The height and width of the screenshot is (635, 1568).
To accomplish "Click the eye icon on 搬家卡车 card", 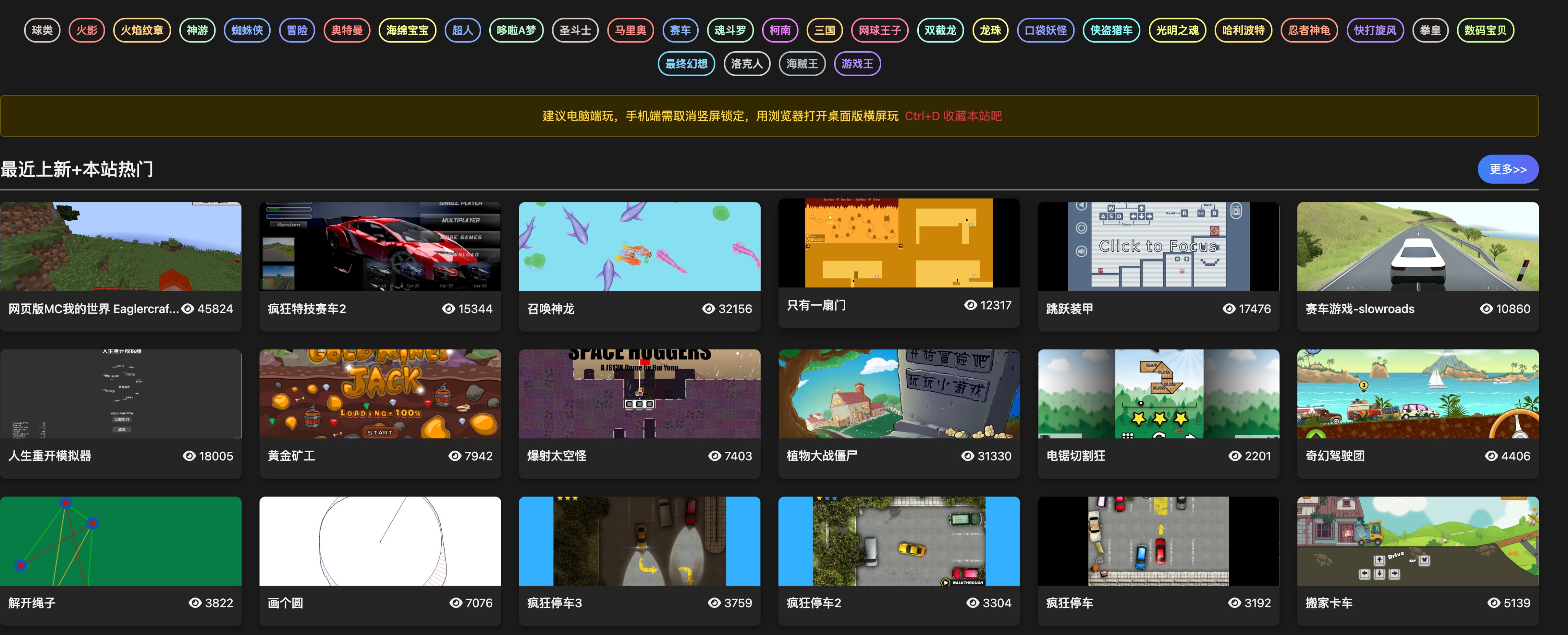I will [1494, 603].
